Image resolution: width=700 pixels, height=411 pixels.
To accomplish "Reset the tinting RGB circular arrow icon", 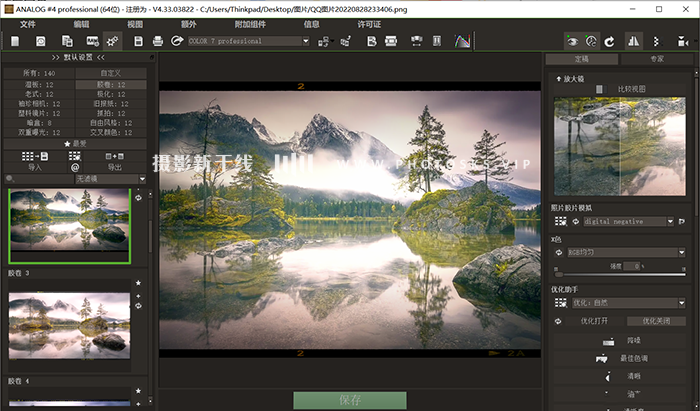I will (558, 253).
